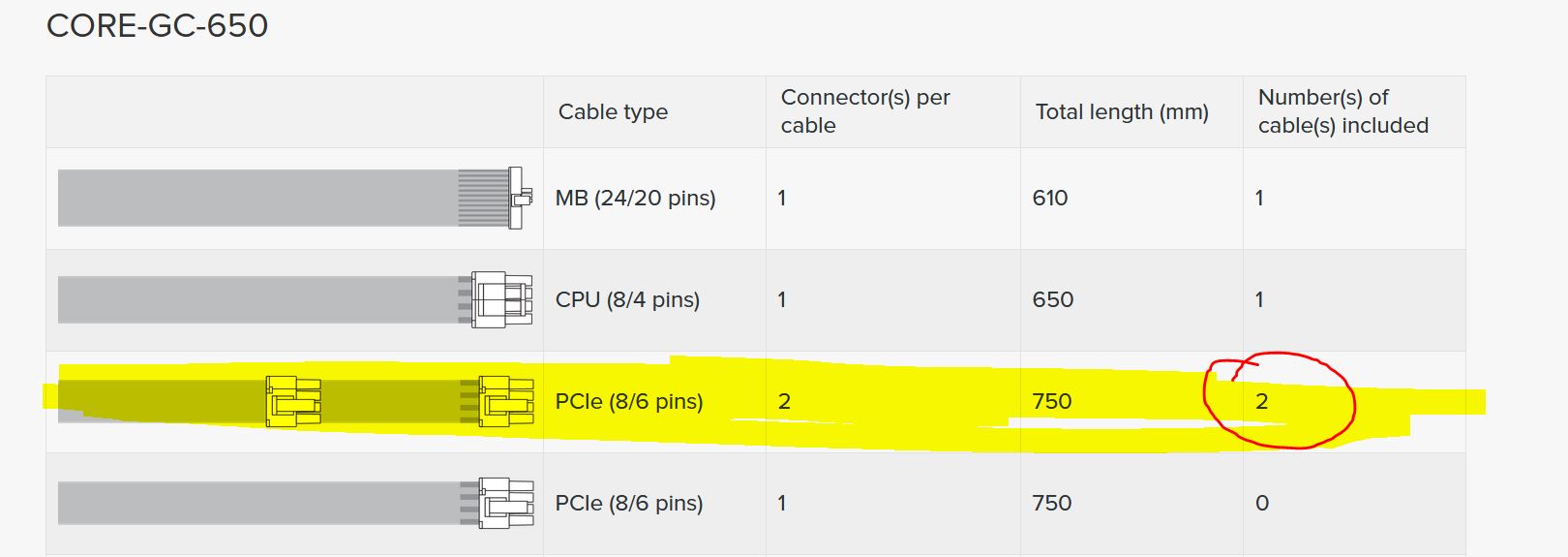Viewport: 1568px width, 557px height.
Task: Click the middle connector on the highlighted PCIe cable
Action: point(293,401)
